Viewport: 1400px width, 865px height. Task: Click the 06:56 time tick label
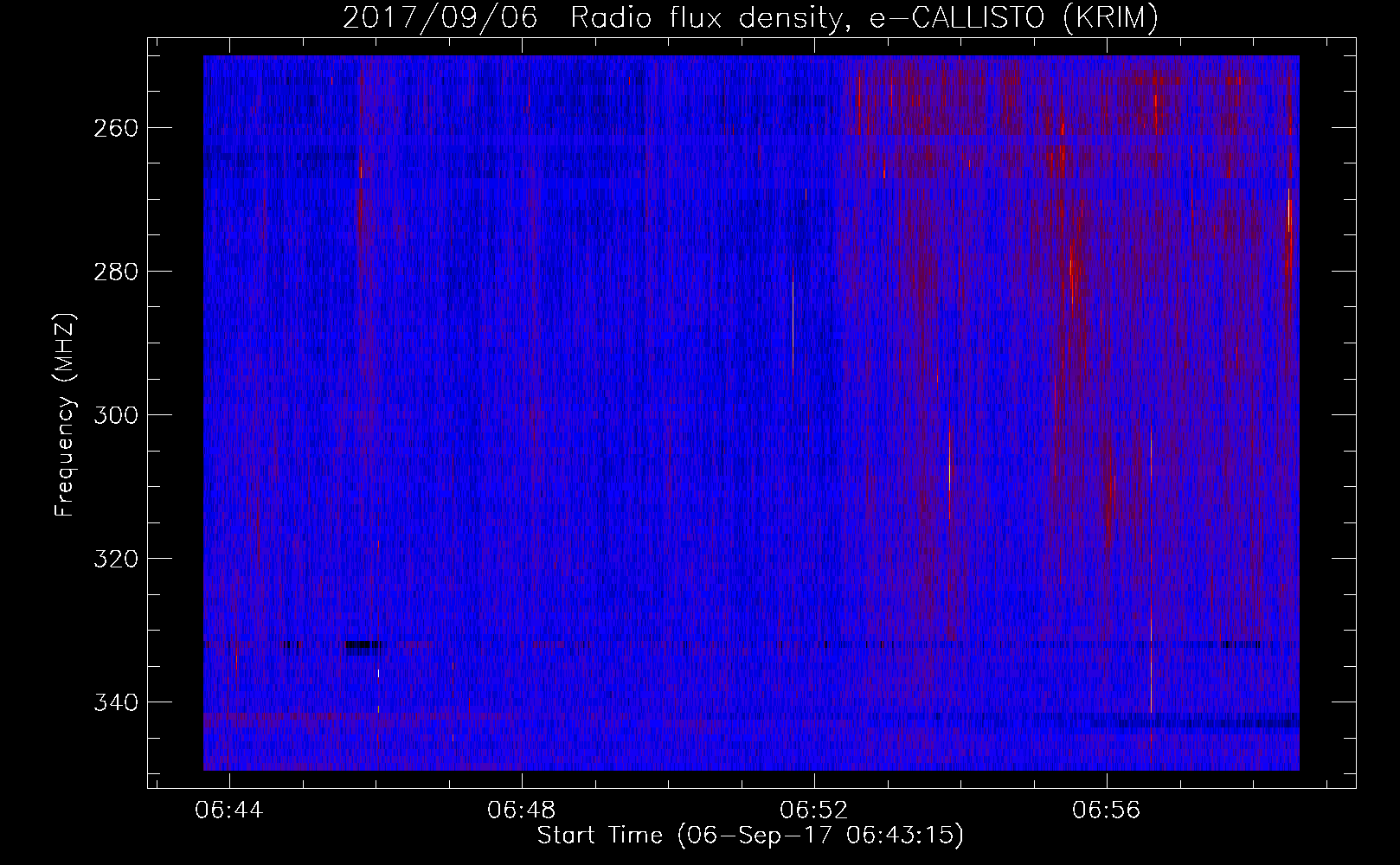click(x=1107, y=811)
